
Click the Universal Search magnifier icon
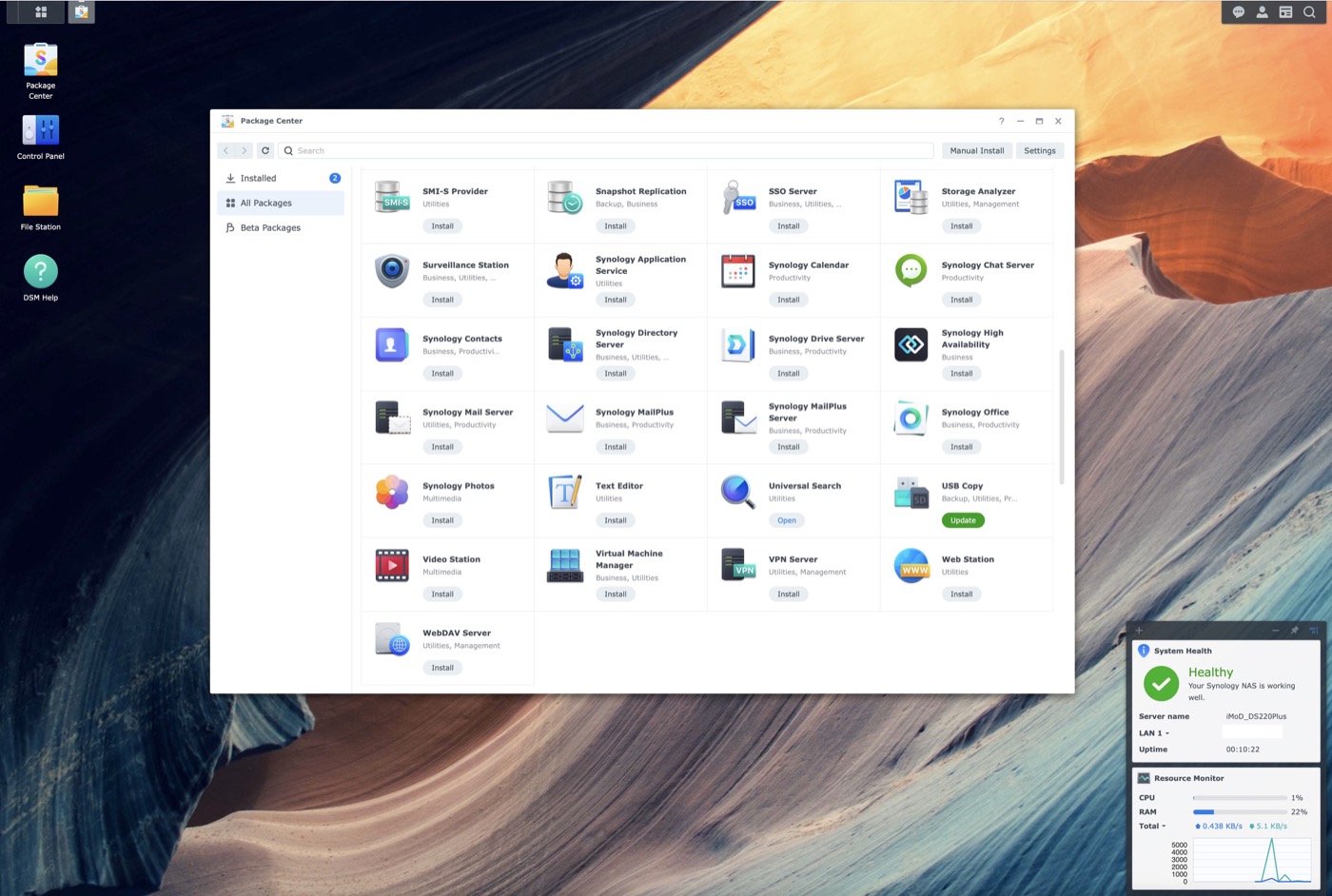click(x=738, y=492)
